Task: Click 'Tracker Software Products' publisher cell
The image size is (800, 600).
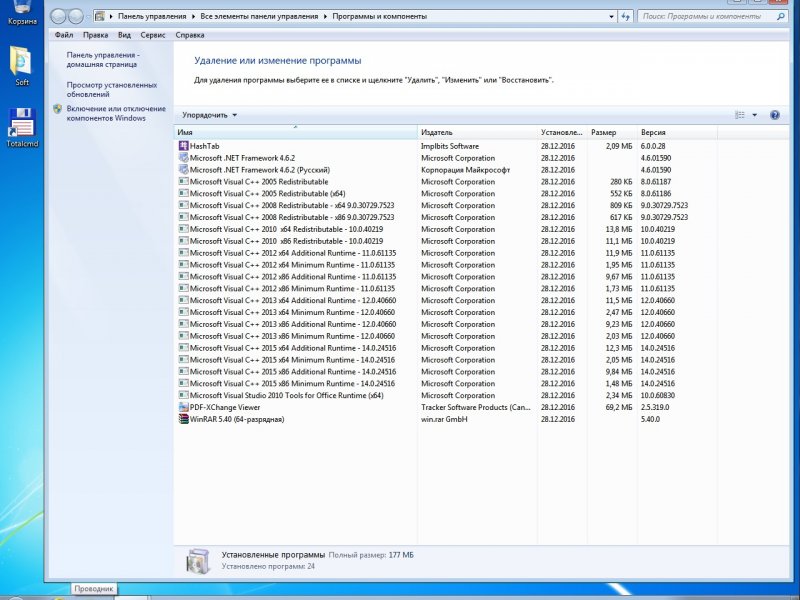Action: pos(476,407)
